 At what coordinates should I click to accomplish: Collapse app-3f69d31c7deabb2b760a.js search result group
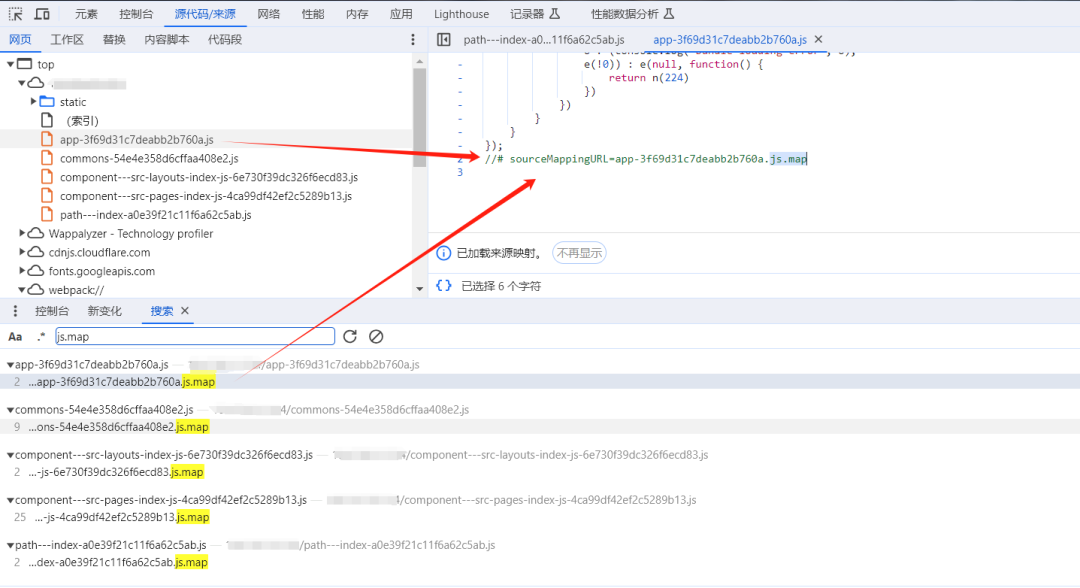point(10,365)
